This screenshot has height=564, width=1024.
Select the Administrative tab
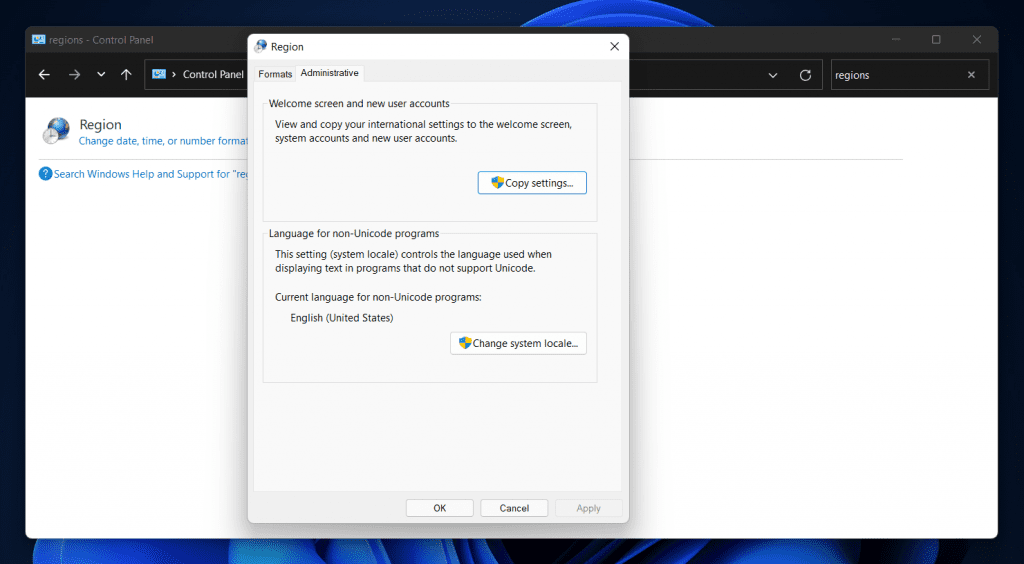click(x=329, y=73)
